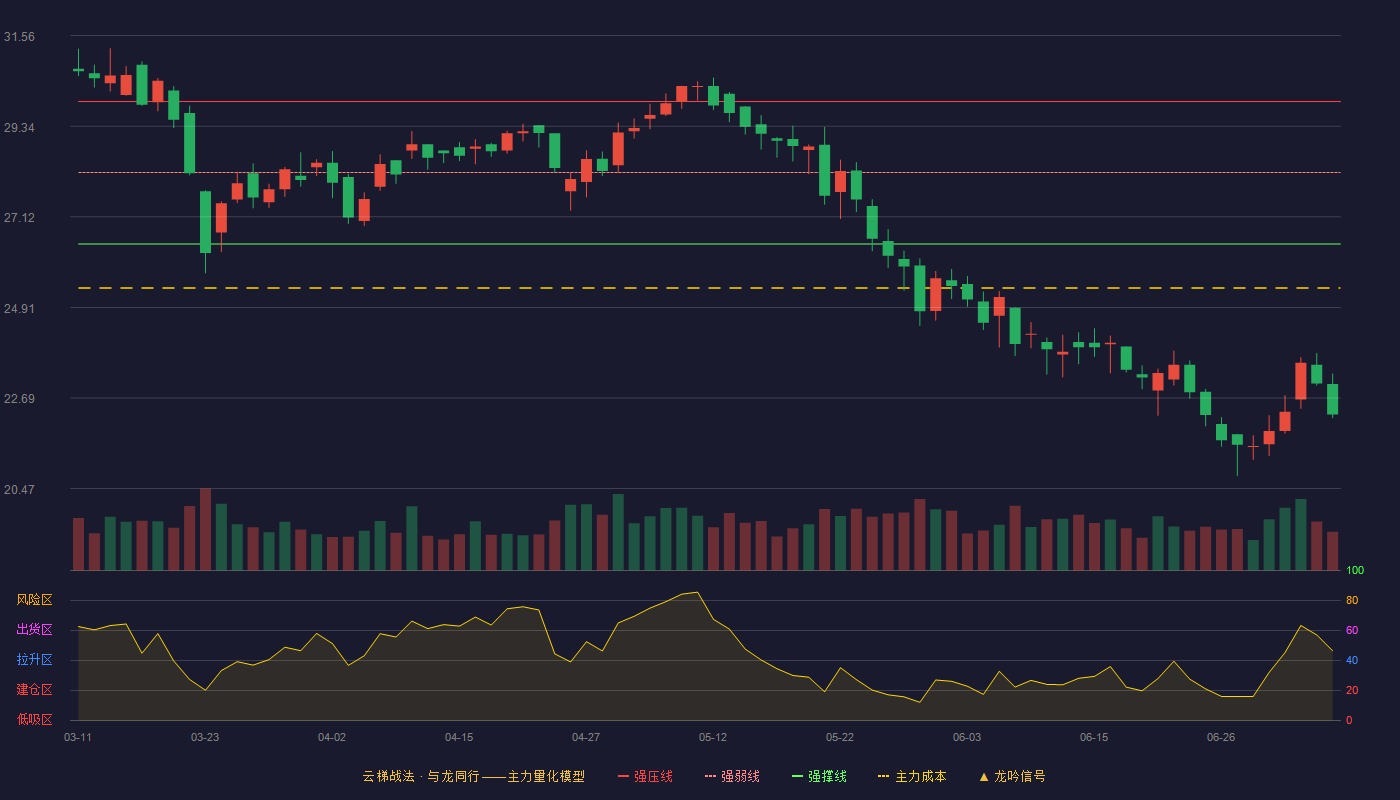
Task: Click the 06-26 date axis label
Action: click(x=1221, y=737)
